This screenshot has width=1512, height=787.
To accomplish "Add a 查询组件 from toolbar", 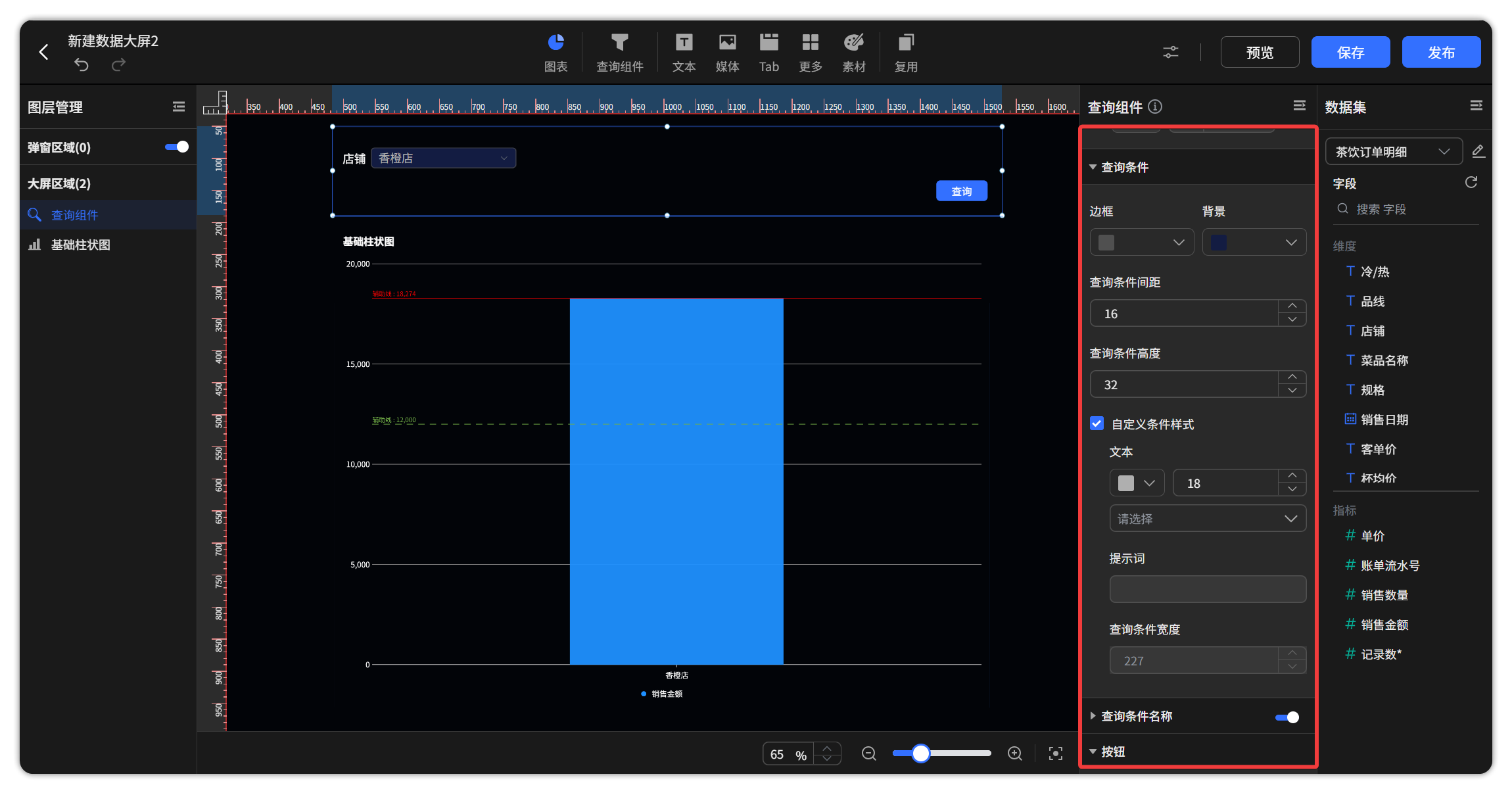I will click(619, 53).
